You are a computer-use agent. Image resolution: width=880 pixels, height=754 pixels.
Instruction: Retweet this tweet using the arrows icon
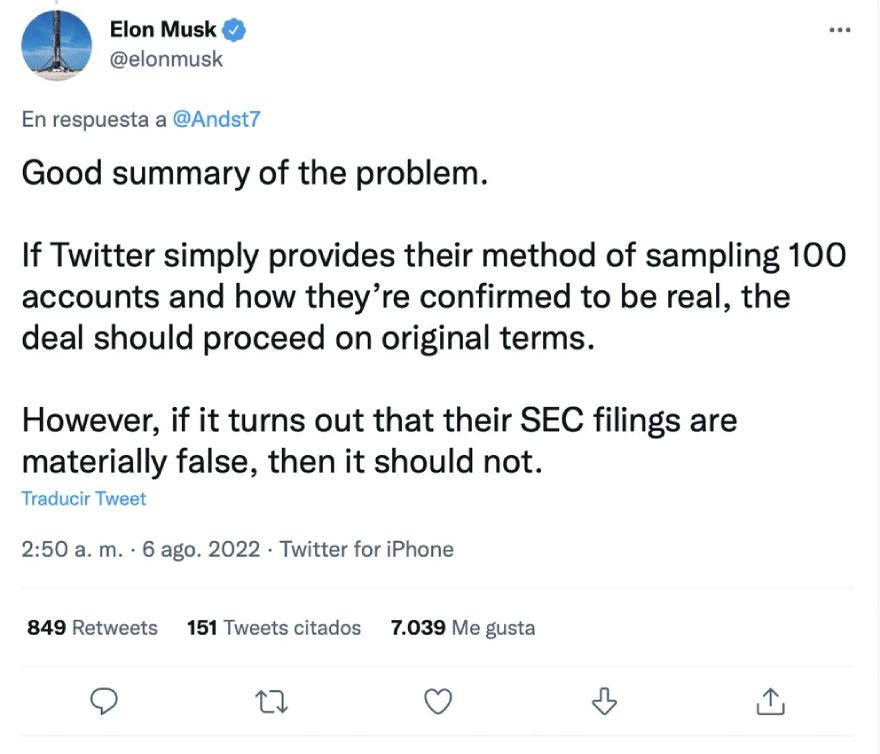[272, 702]
